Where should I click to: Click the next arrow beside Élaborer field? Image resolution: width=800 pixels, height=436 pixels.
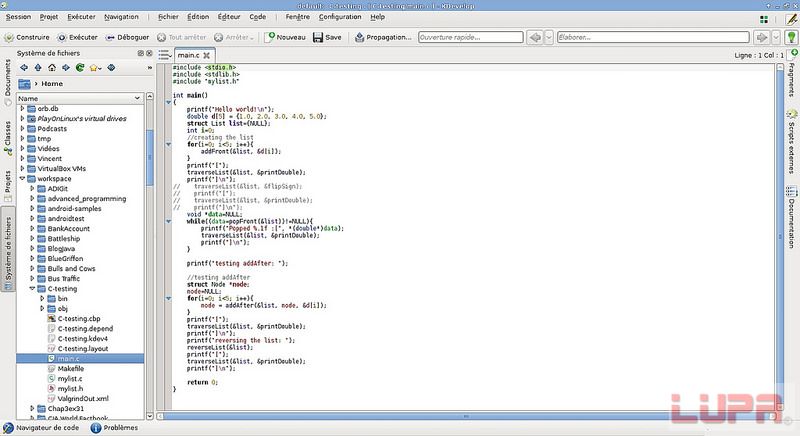761,37
